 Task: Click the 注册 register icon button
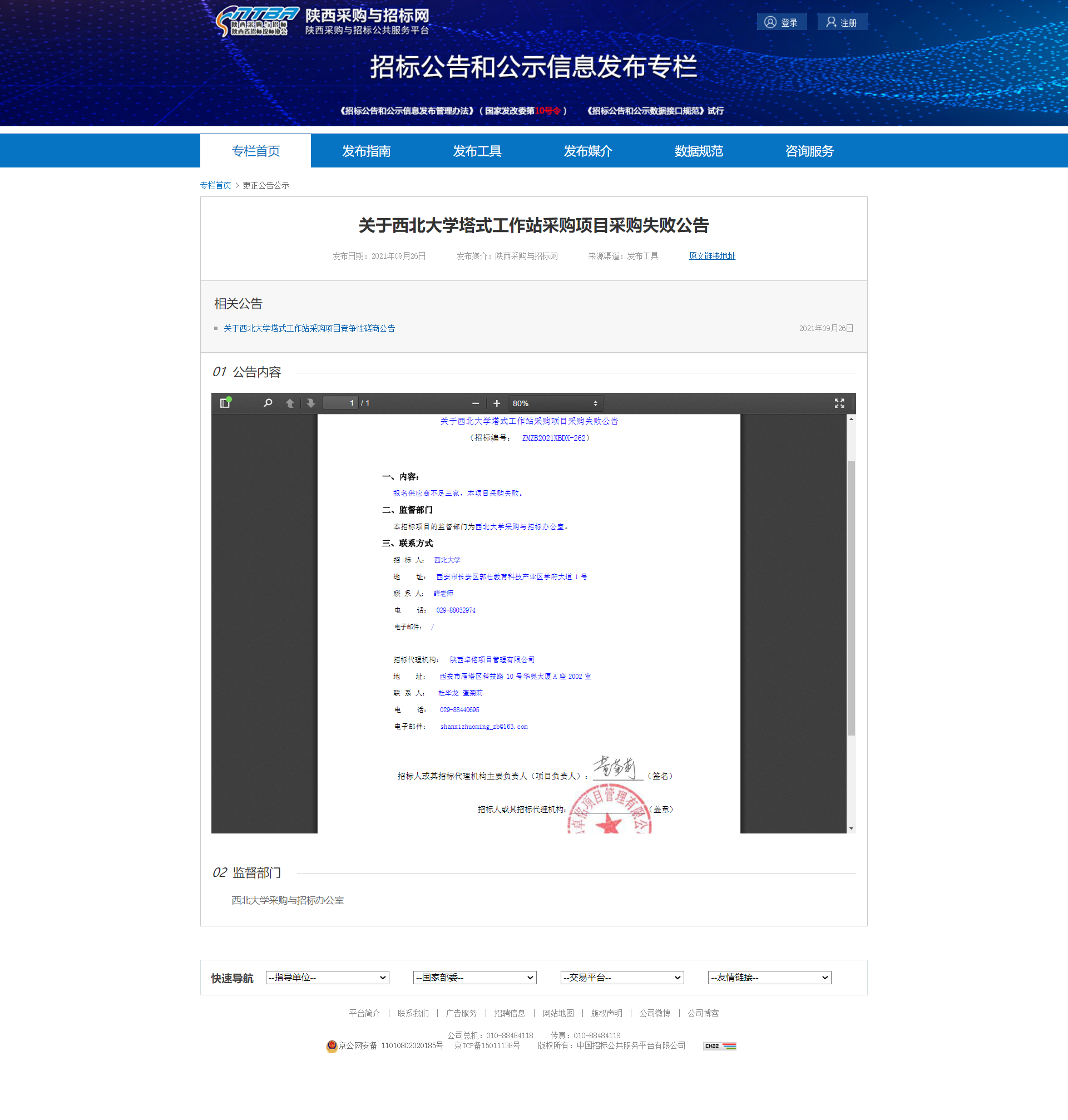(831, 22)
